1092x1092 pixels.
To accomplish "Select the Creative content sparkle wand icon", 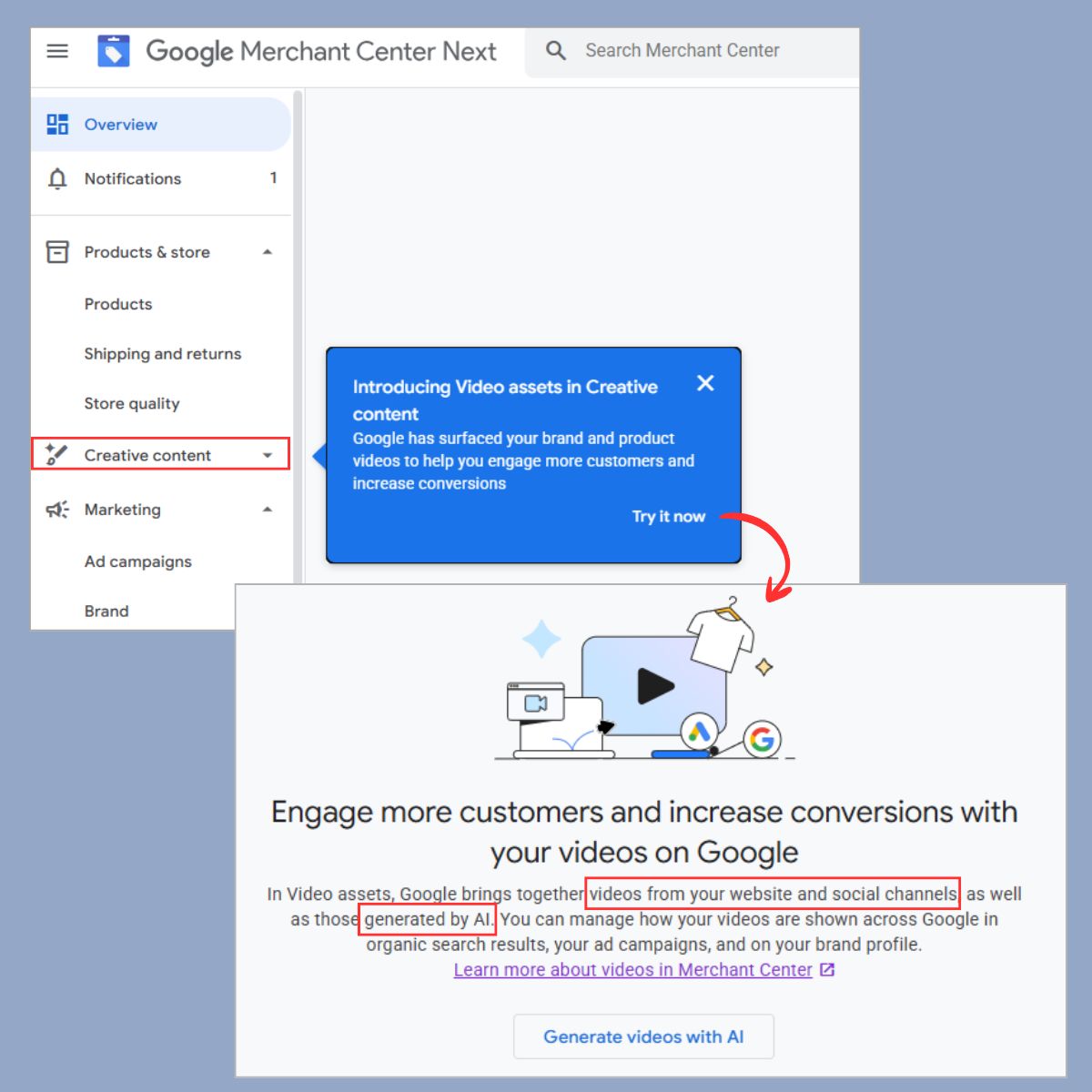I will click(56, 455).
